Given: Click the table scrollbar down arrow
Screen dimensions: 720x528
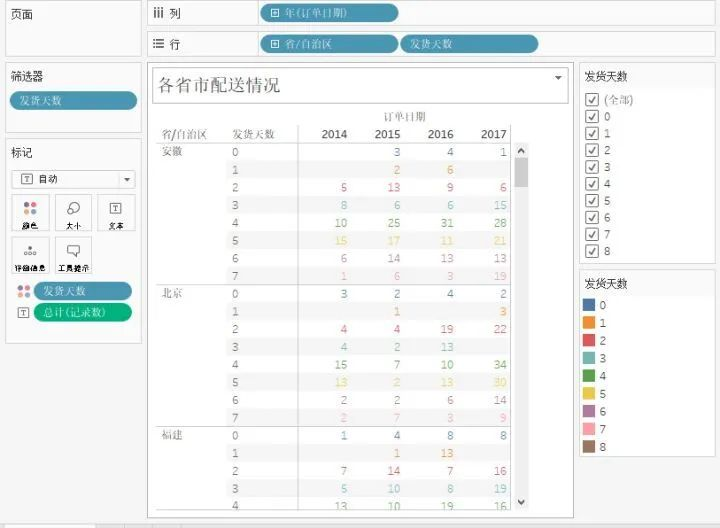Looking at the screenshot, I should [521, 502].
